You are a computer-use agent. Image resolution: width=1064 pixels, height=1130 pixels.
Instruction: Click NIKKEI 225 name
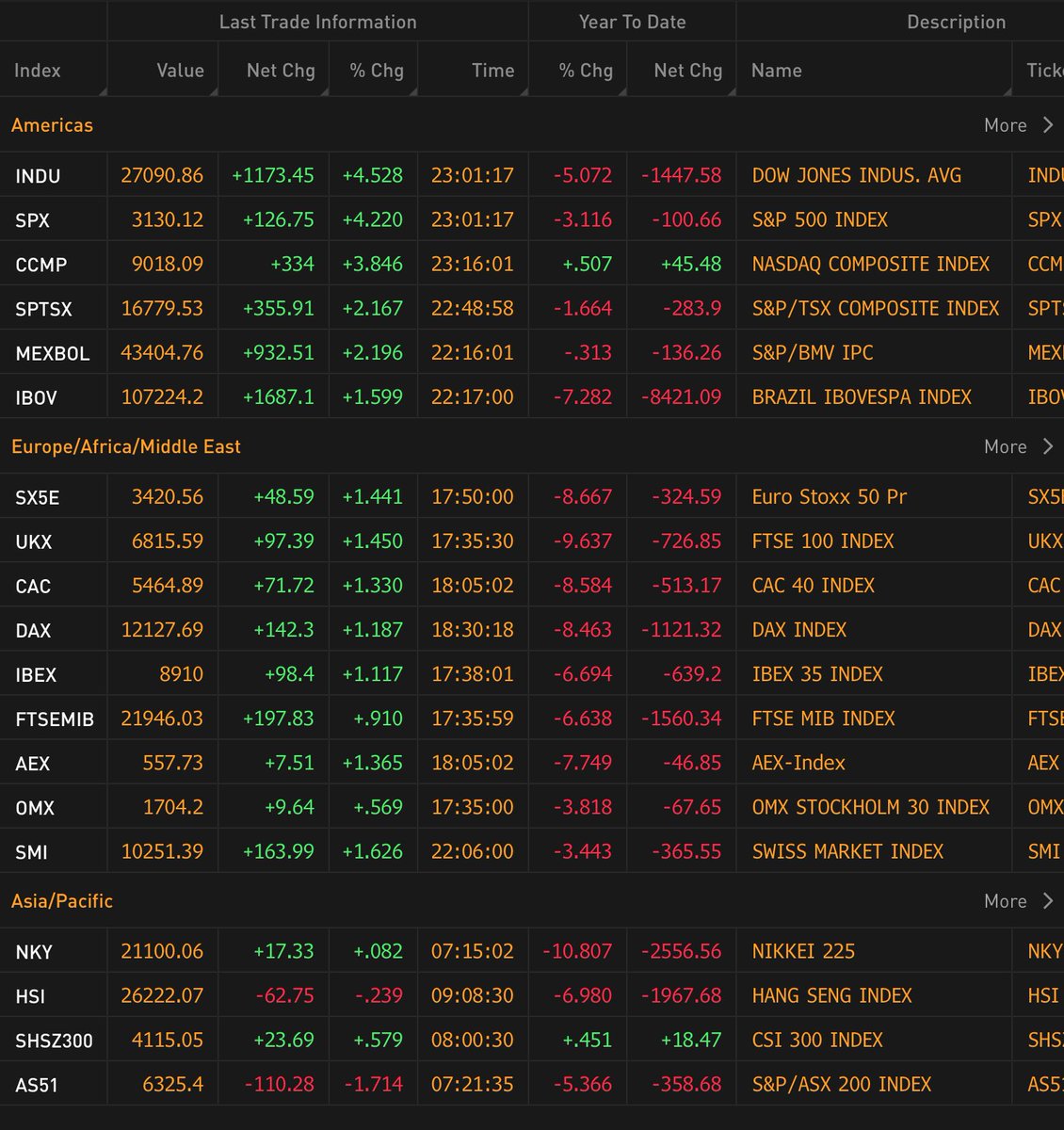tap(803, 950)
